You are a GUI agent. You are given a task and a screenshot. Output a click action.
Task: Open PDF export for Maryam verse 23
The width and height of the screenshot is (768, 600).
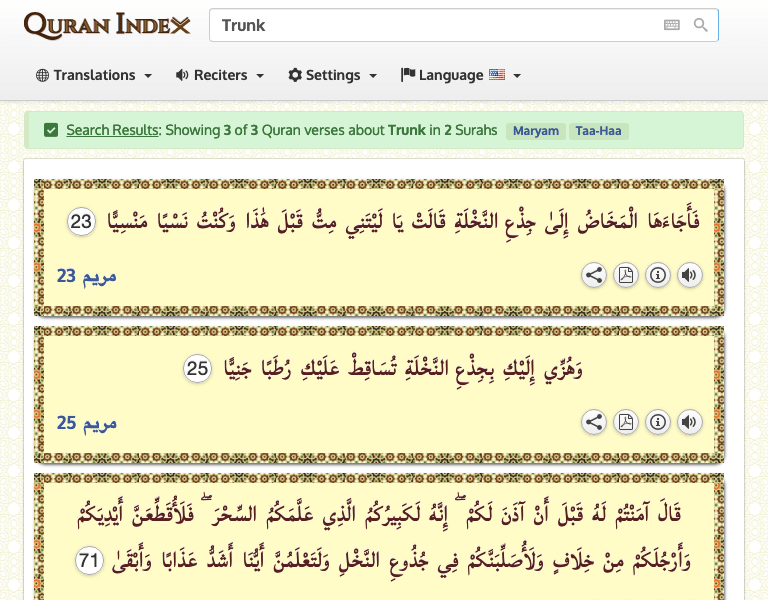(626, 276)
